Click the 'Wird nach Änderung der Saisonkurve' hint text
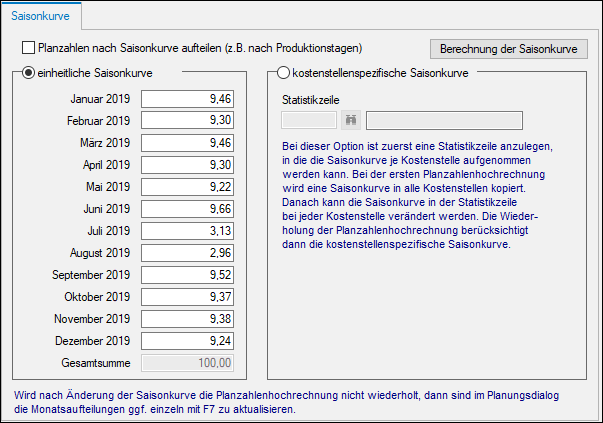Screen dimensions: 603x423 (x=287, y=402)
